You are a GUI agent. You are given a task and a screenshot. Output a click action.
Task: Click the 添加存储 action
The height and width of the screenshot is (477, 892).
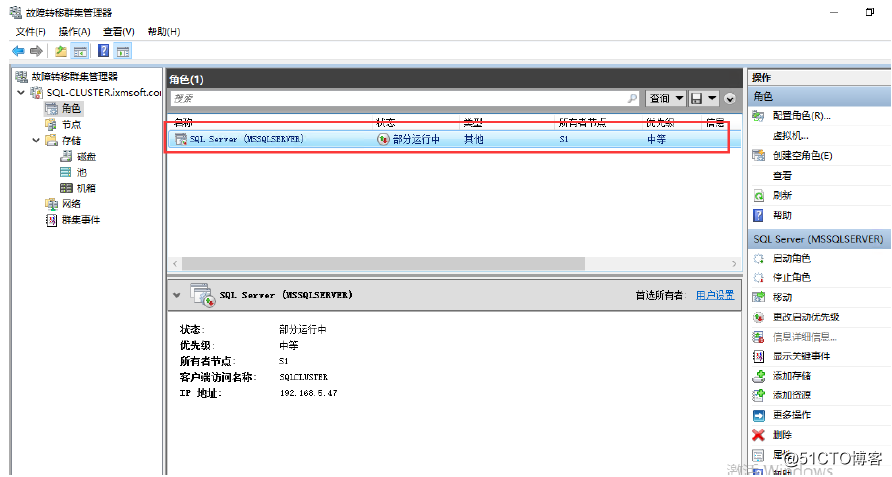click(791, 376)
